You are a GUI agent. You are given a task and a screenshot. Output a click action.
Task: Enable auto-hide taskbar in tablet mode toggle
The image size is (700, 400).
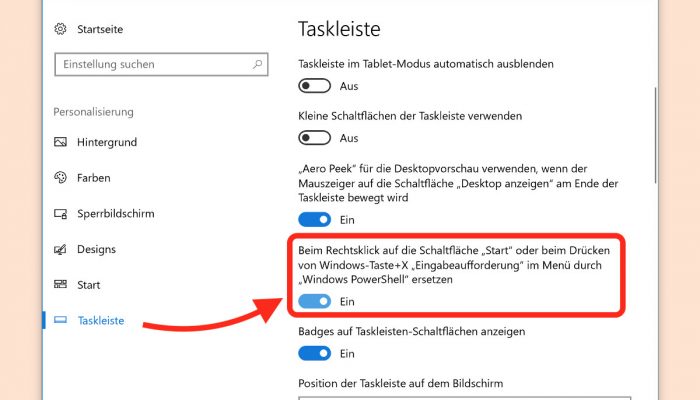click(315, 86)
